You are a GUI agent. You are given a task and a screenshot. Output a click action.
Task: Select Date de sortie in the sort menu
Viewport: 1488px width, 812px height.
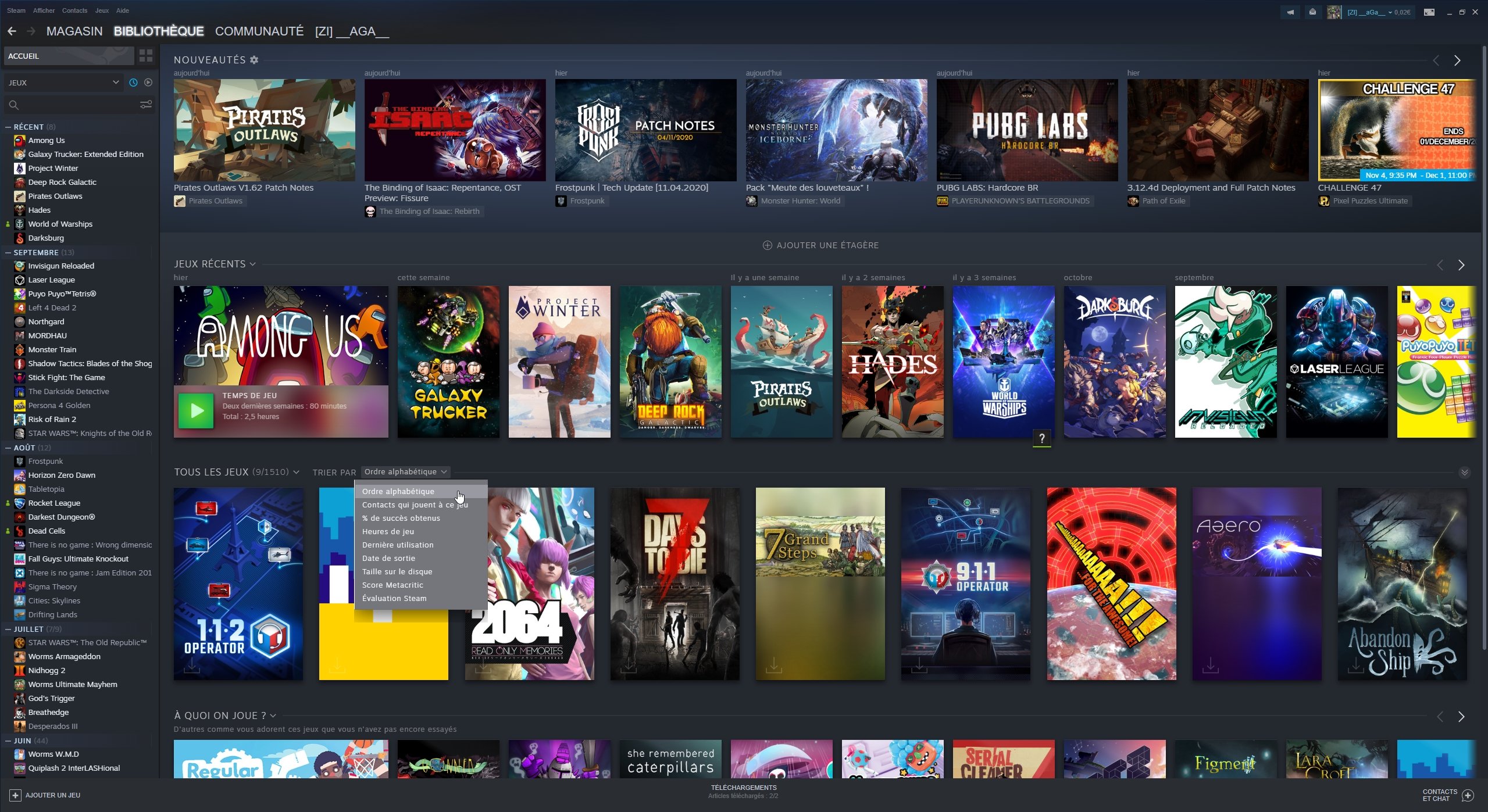click(x=390, y=558)
